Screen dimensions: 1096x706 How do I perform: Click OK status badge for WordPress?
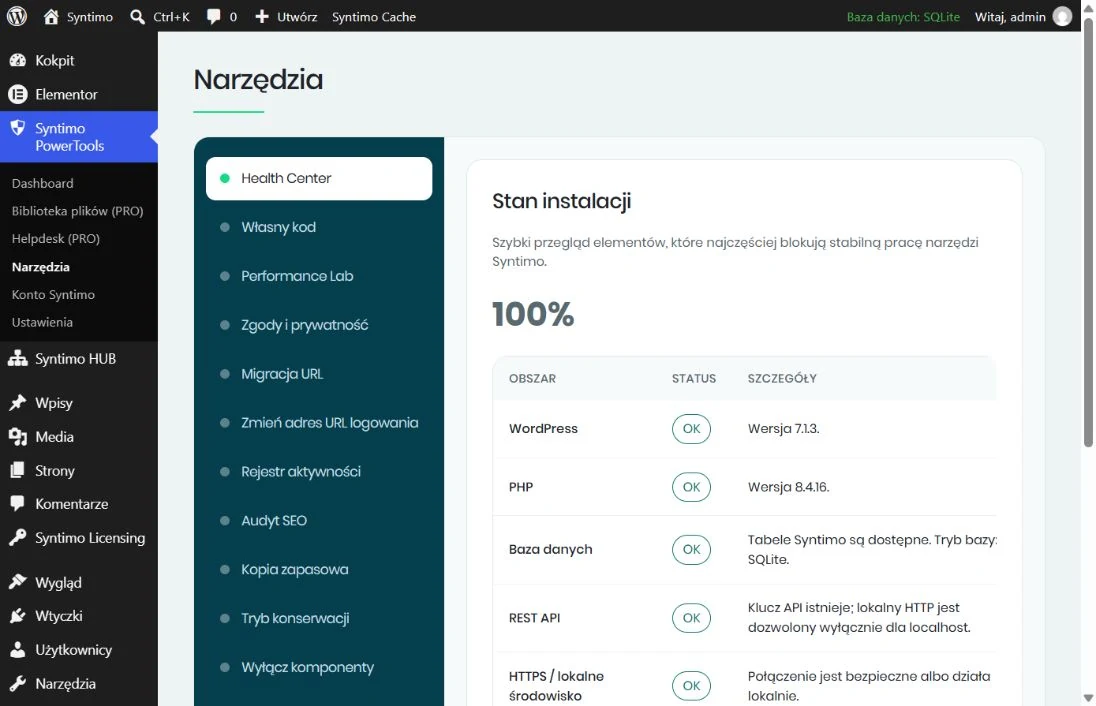point(691,428)
